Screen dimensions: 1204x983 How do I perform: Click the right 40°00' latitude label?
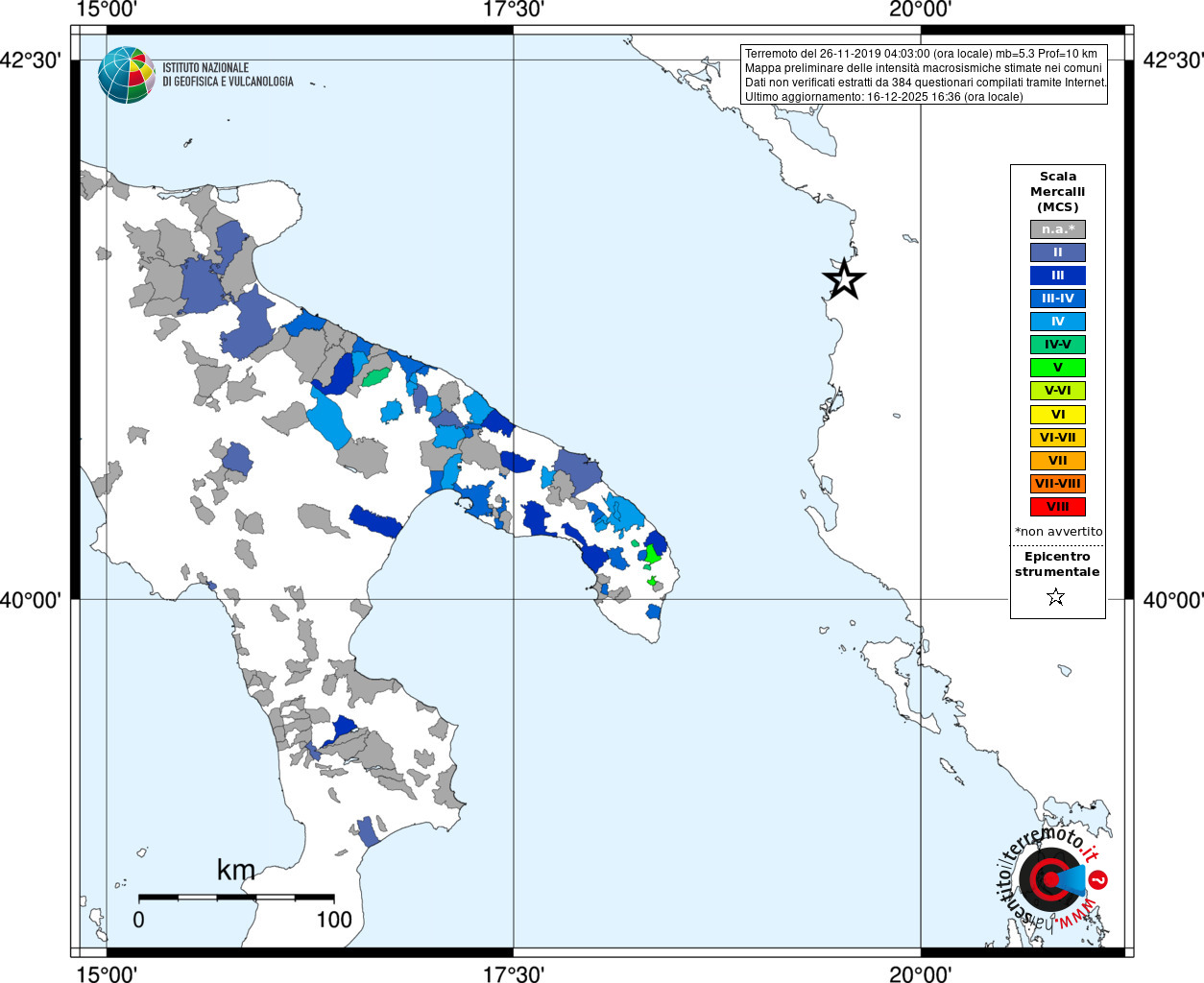tap(1172, 600)
